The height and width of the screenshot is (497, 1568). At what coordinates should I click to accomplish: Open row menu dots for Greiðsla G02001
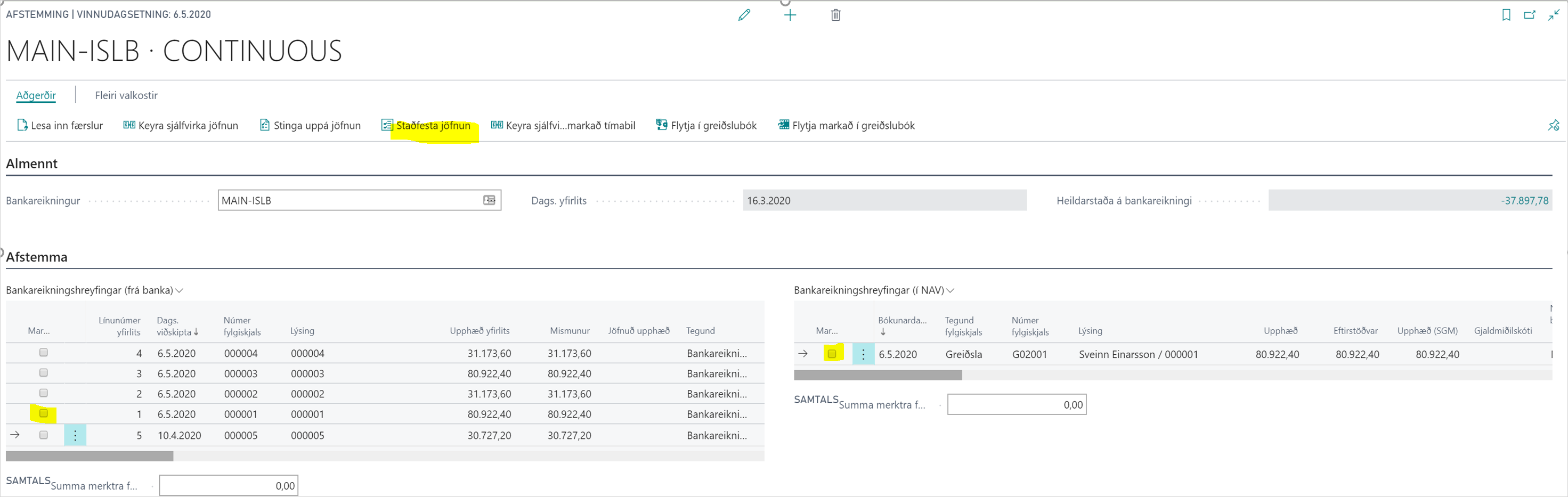click(x=863, y=354)
